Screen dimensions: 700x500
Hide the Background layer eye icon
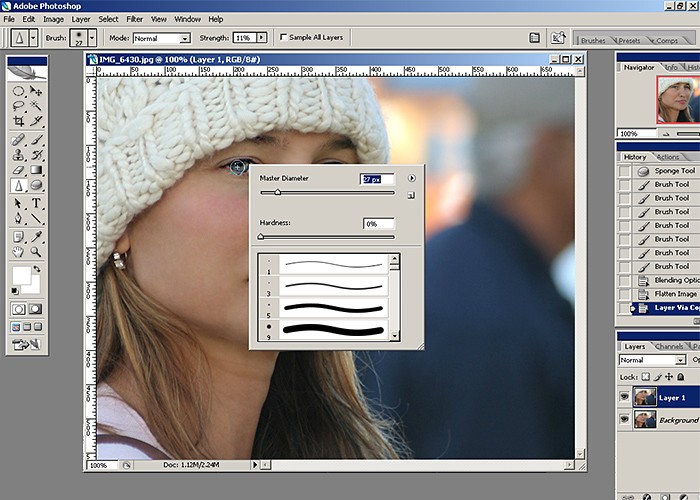(x=624, y=419)
